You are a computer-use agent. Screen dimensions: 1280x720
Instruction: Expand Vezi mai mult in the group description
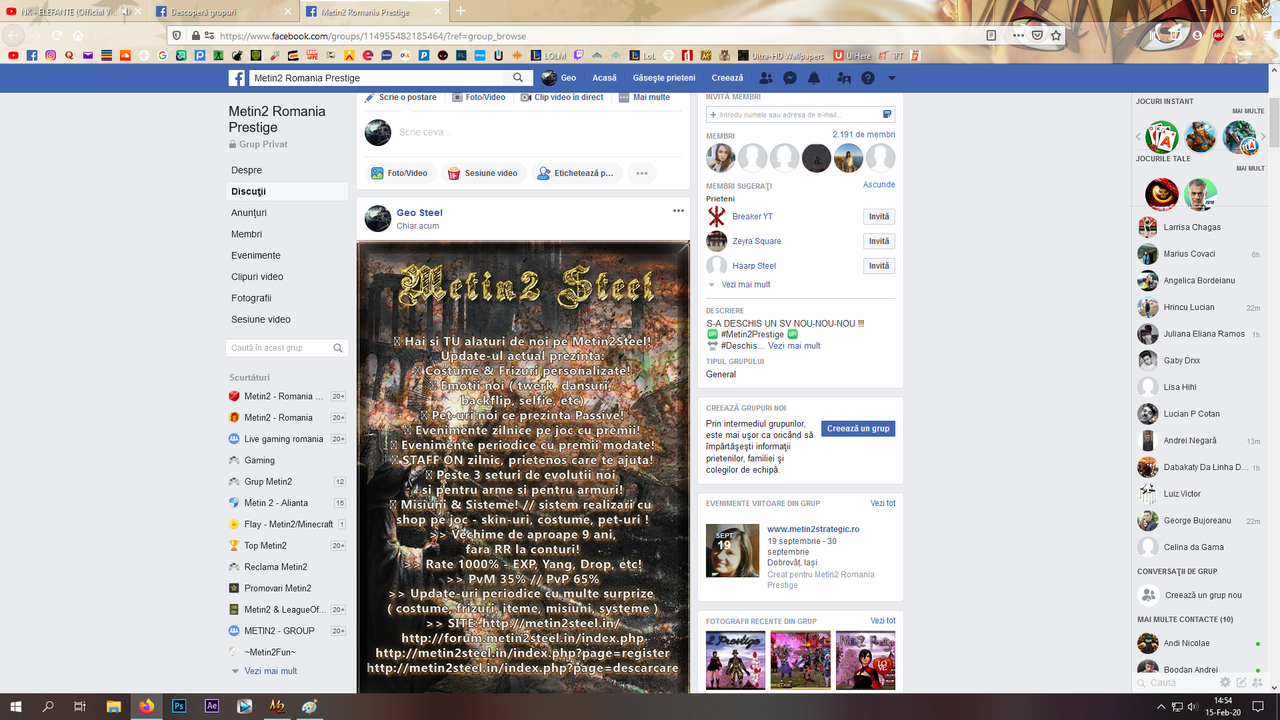tap(794, 346)
